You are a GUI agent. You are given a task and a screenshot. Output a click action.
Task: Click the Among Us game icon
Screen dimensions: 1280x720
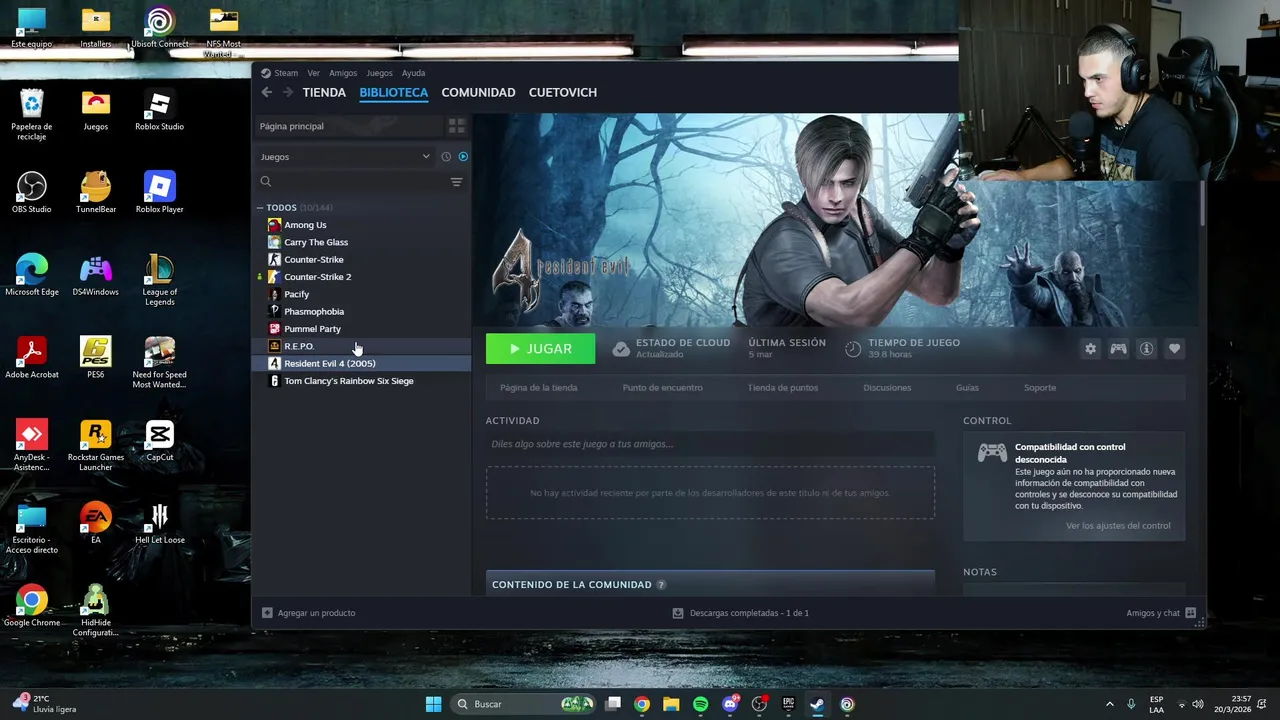click(x=274, y=225)
